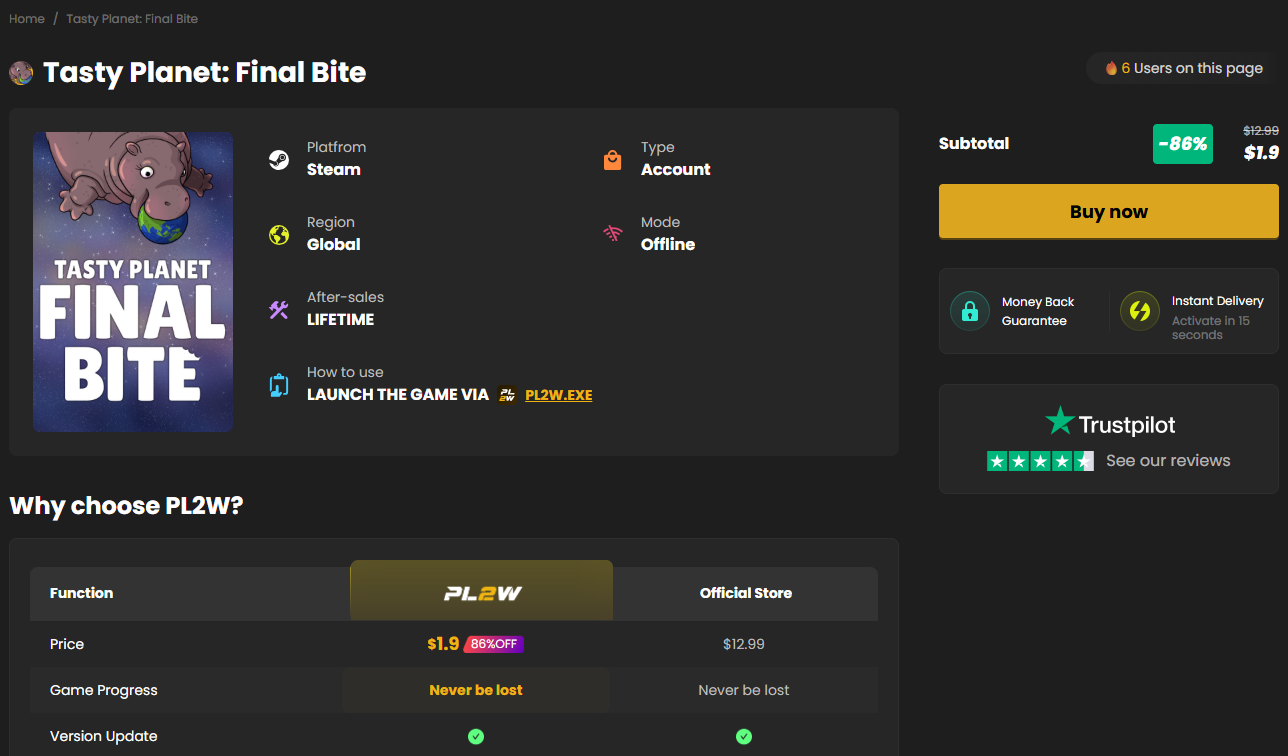Click the After-sales tools icon

(x=279, y=310)
